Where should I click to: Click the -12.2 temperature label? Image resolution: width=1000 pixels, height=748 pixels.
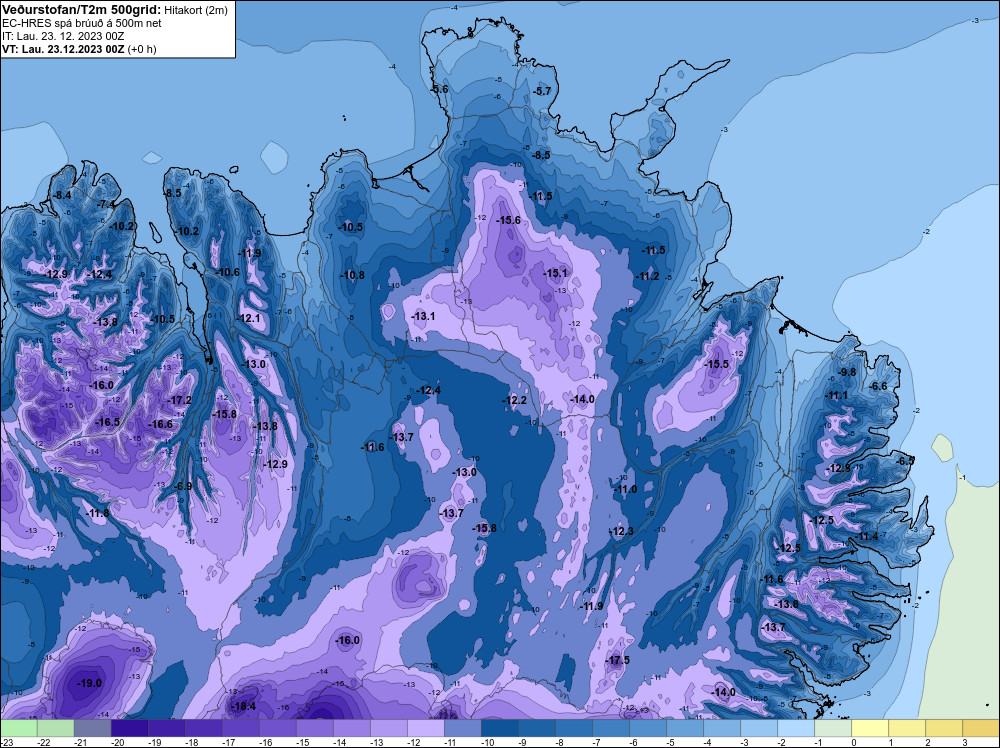[x=515, y=400]
